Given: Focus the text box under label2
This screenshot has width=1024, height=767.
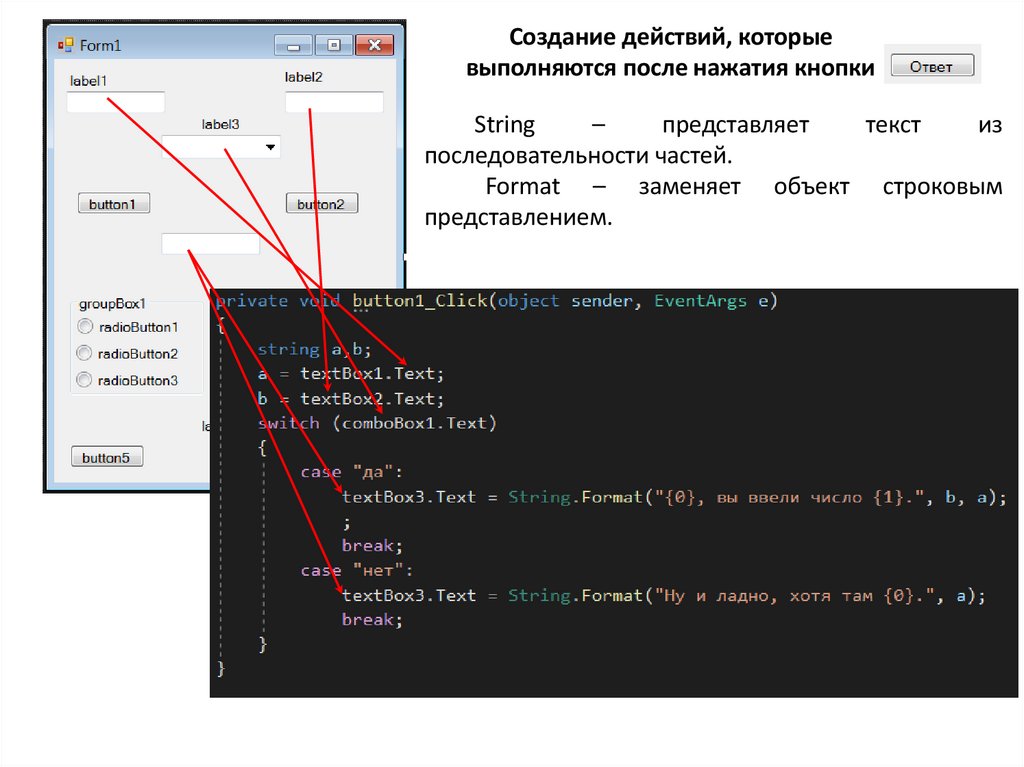Looking at the screenshot, I should (334, 102).
